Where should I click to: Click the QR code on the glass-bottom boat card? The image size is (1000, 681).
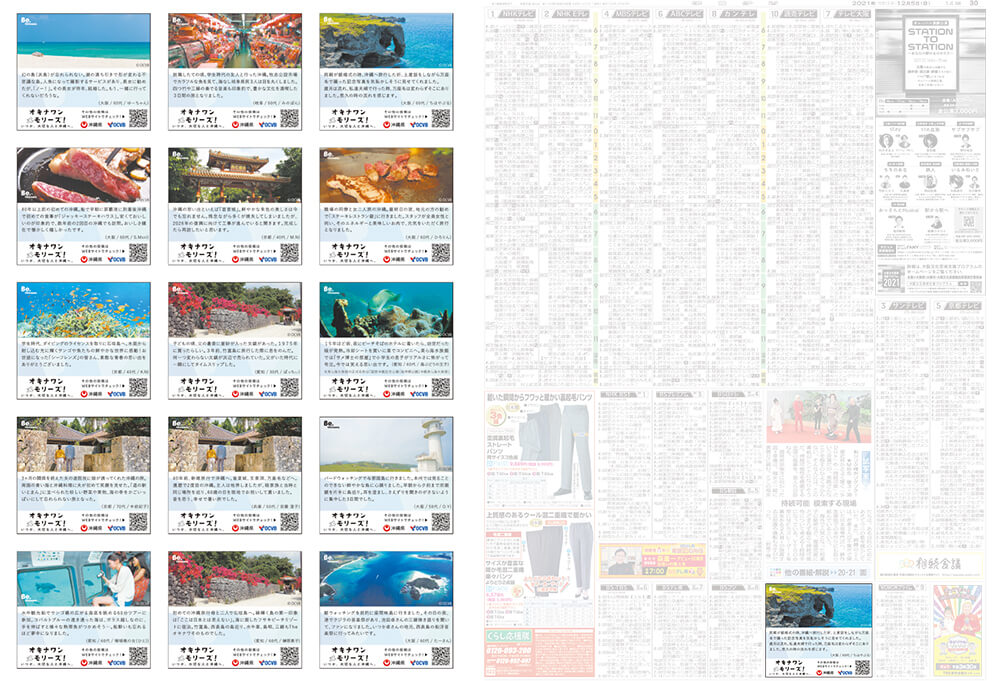point(138,654)
